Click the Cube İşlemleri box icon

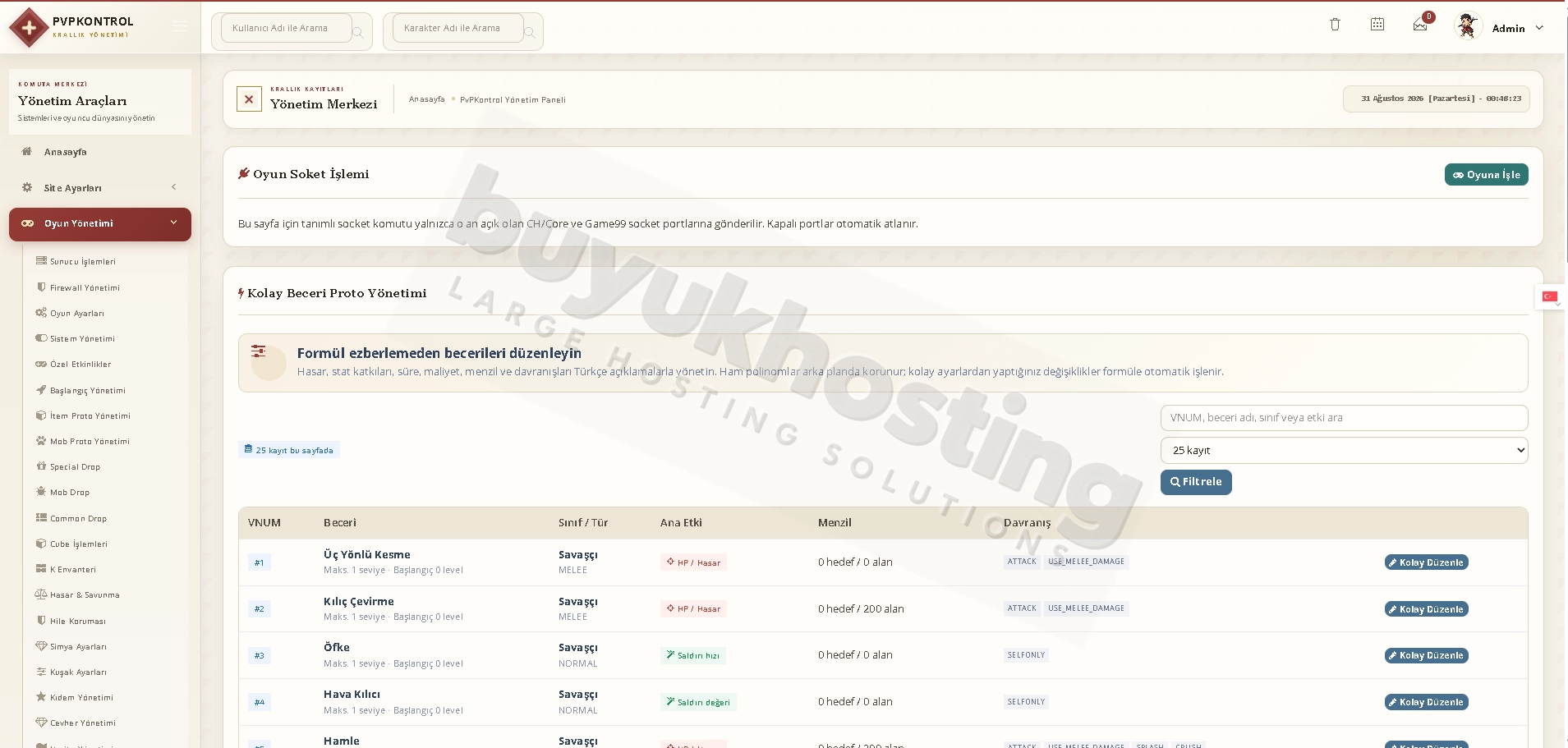41,544
